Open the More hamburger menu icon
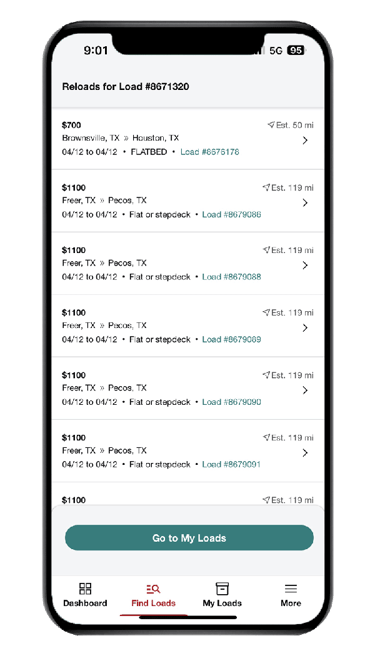 click(x=291, y=589)
